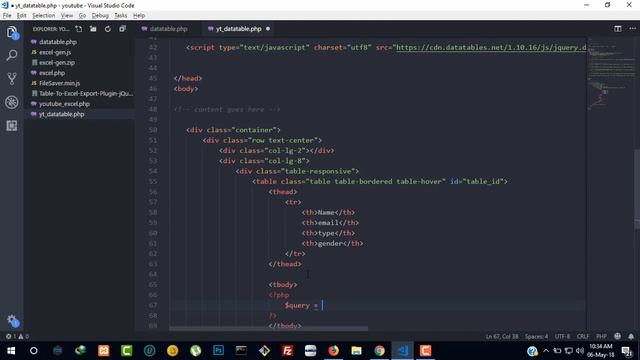Open the datatables.net script URL link
The image size is (640, 360).
tap(491, 48)
